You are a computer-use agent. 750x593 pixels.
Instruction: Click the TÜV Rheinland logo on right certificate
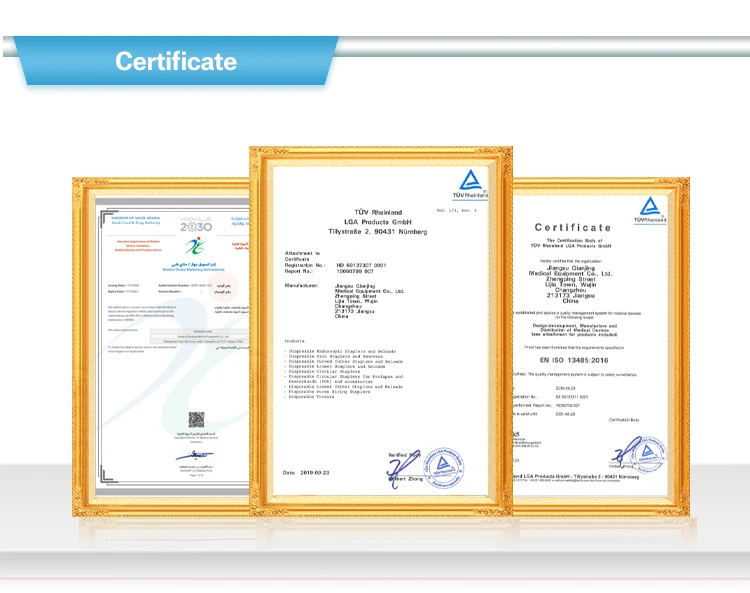point(650,210)
